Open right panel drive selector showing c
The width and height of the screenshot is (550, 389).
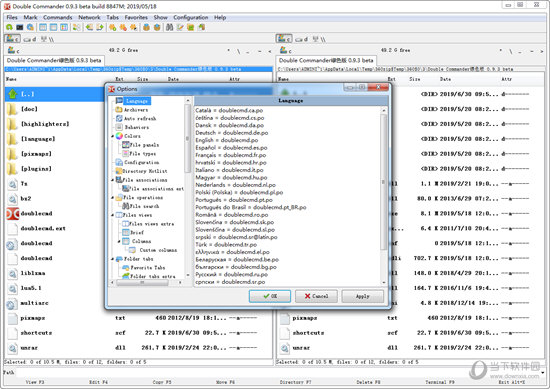point(286,51)
